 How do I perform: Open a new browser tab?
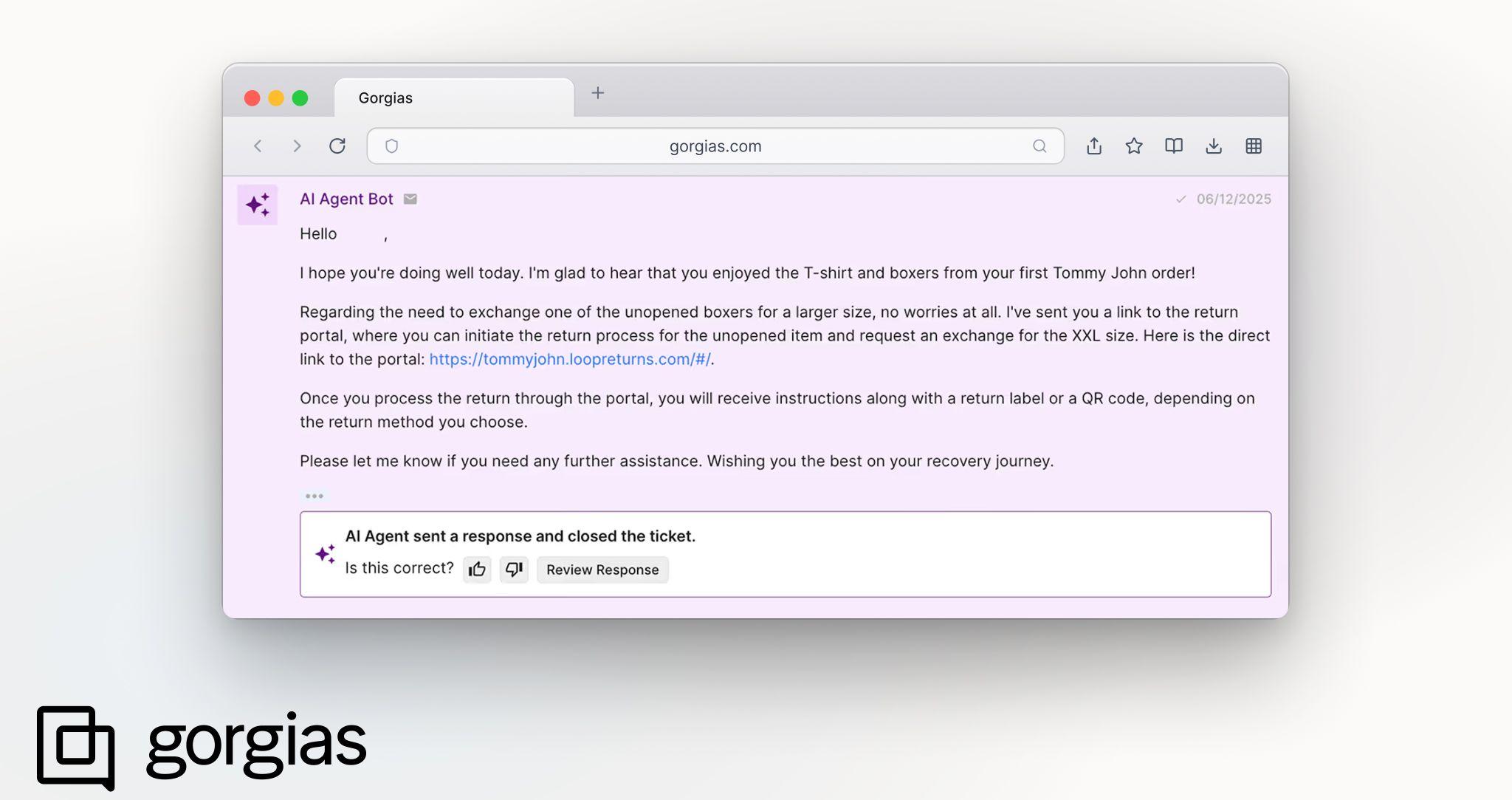[x=598, y=93]
